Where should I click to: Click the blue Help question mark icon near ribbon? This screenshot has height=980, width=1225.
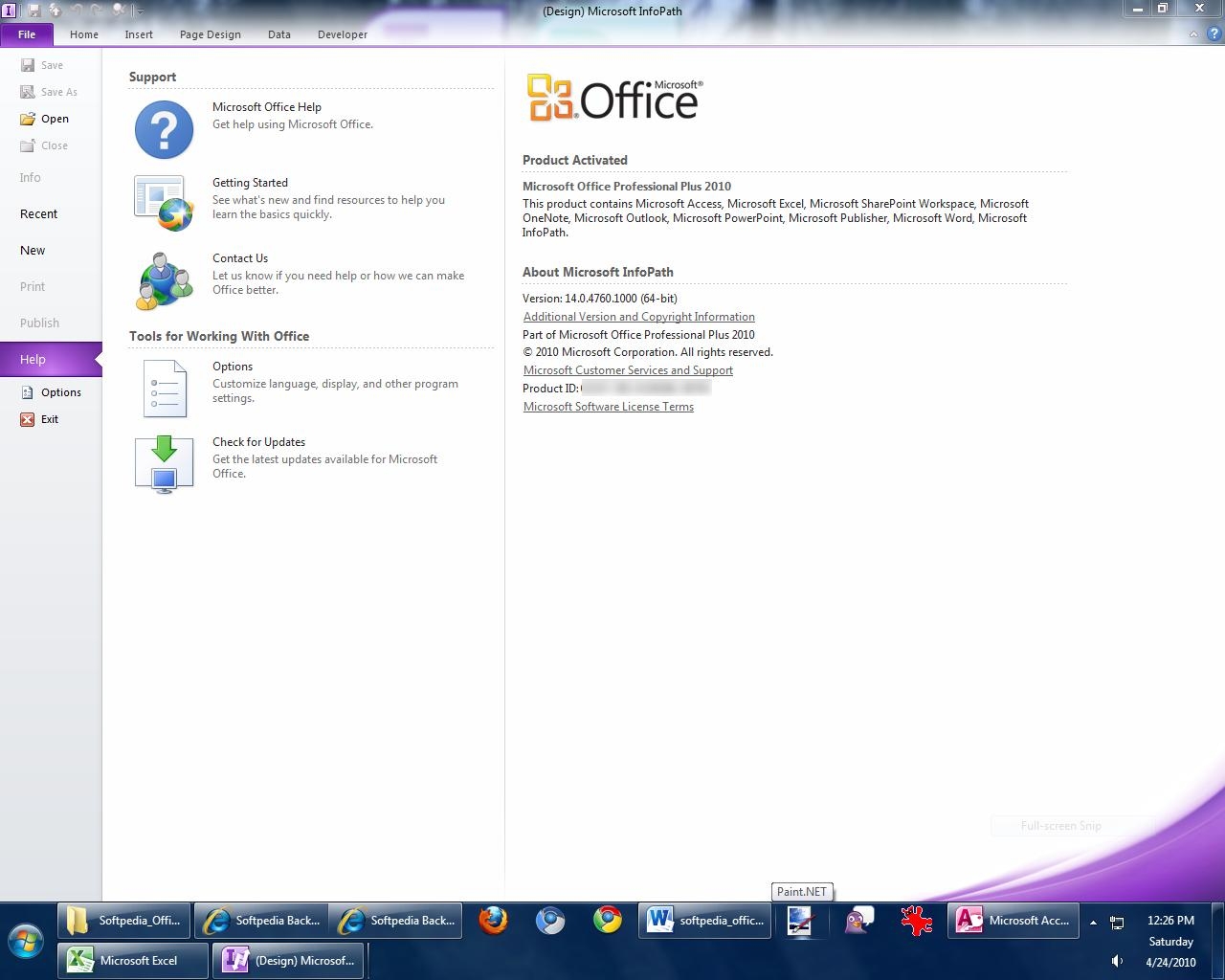[1214, 34]
